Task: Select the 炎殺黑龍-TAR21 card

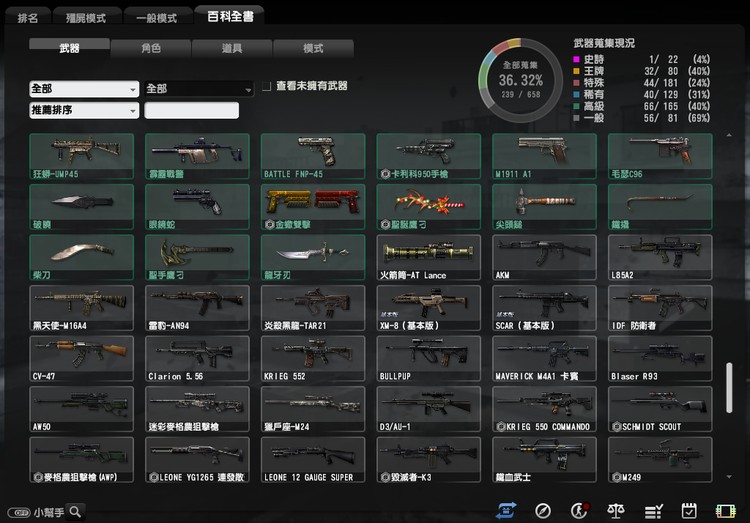Action: [313, 308]
